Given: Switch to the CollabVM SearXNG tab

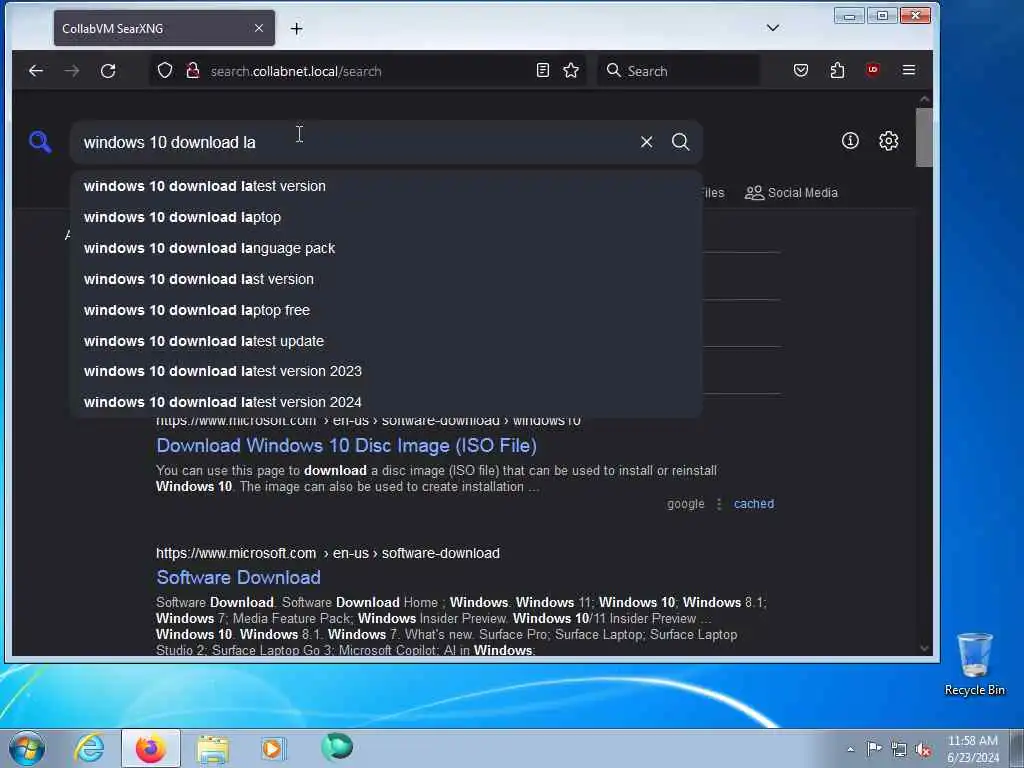Looking at the screenshot, I should (165, 28).
